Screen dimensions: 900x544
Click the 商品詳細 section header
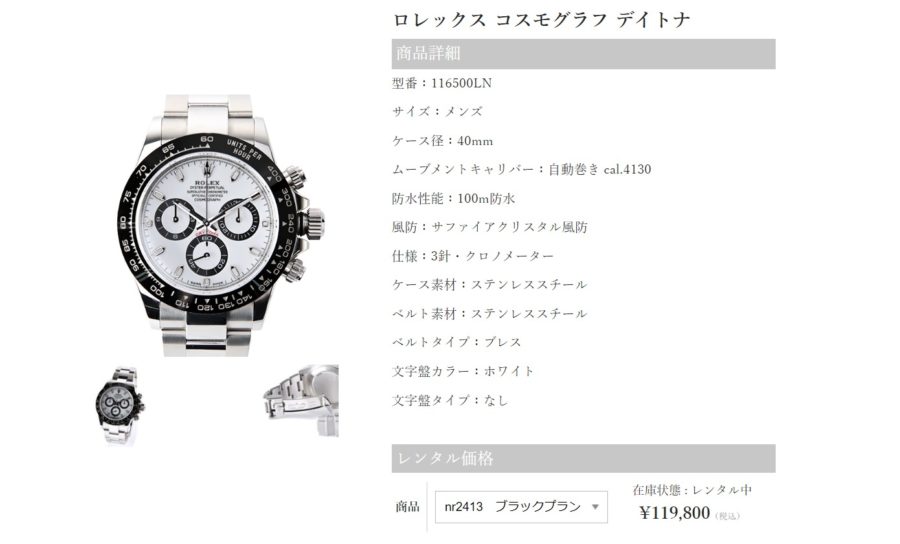[x=583, y=54]
